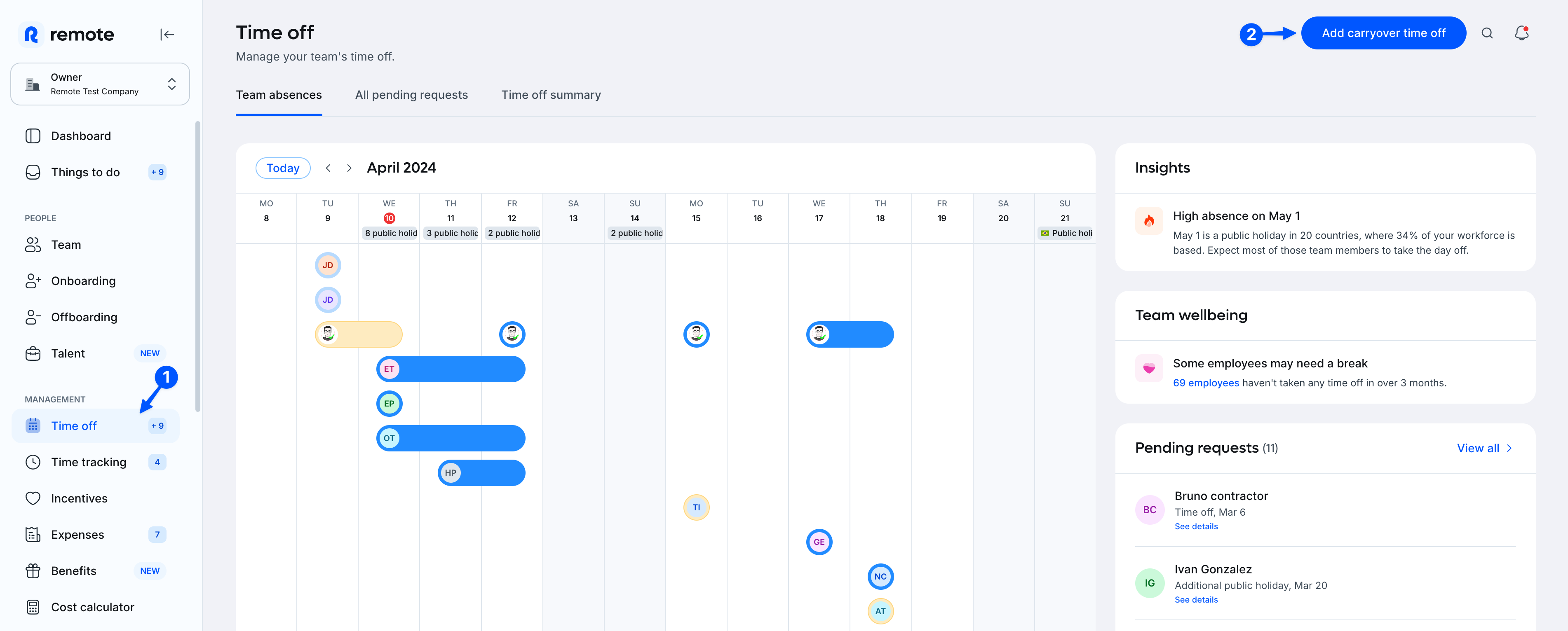The height and width of the screenshot is (631, 1568).
Task: Switch to the All pending requests tab
Action: coord(411,95)
